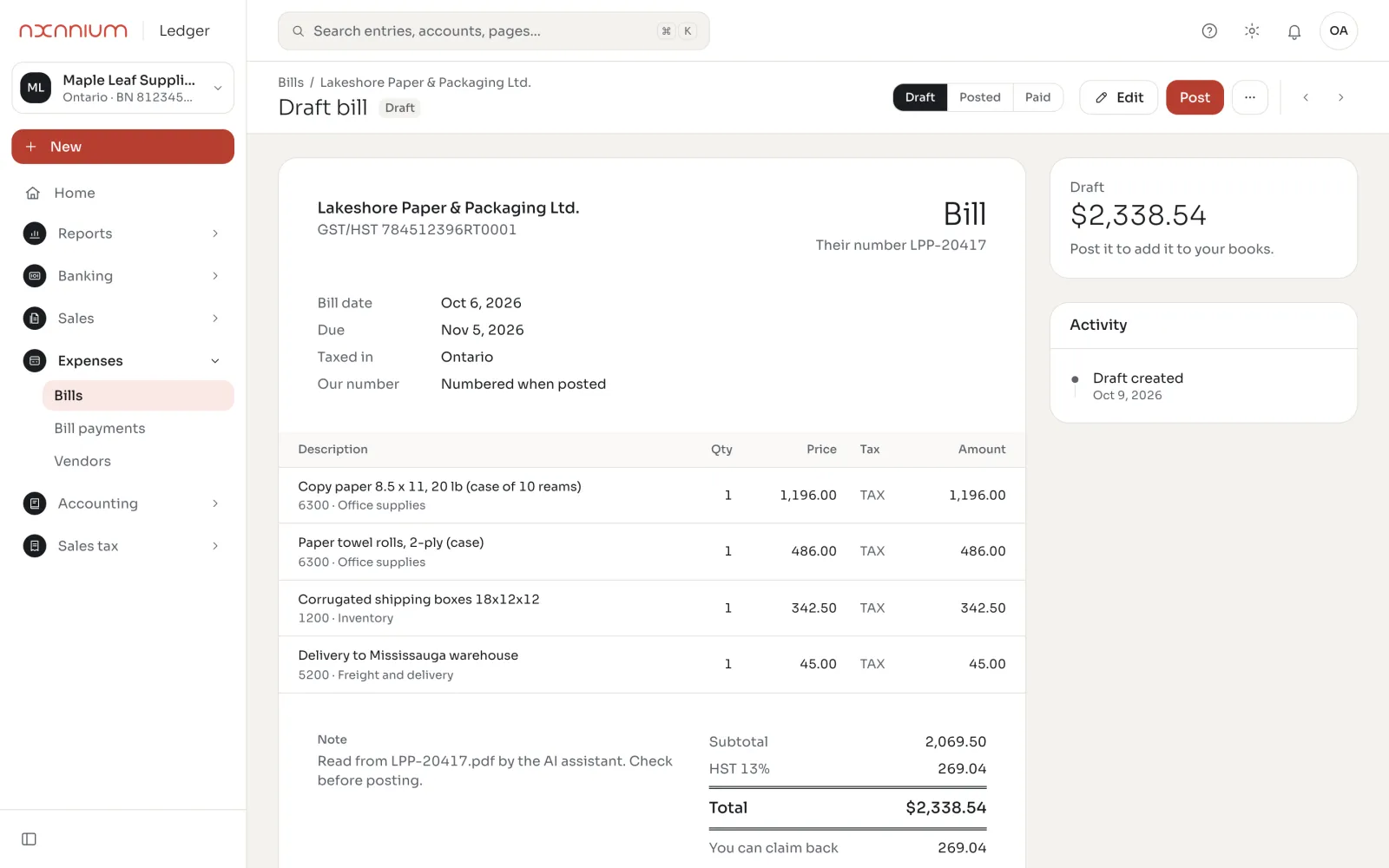Click the Accounting icon in sidebar
Image resolution: width=1389 pixels, height=868 pixels.
click(35, 503)
